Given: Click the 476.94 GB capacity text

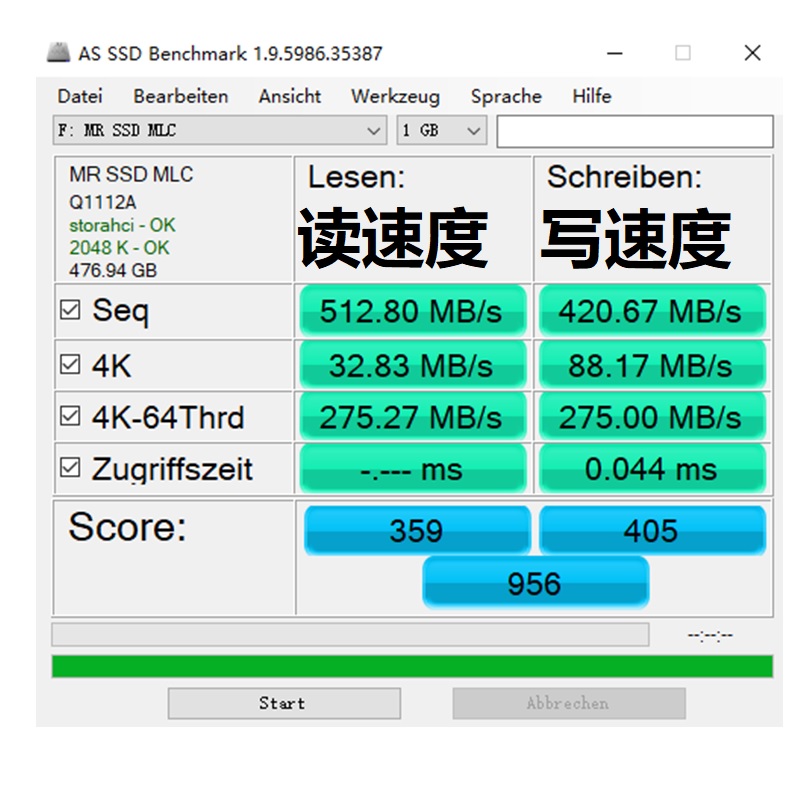Looking at the screenshot, I should click(x=113, y=270).
